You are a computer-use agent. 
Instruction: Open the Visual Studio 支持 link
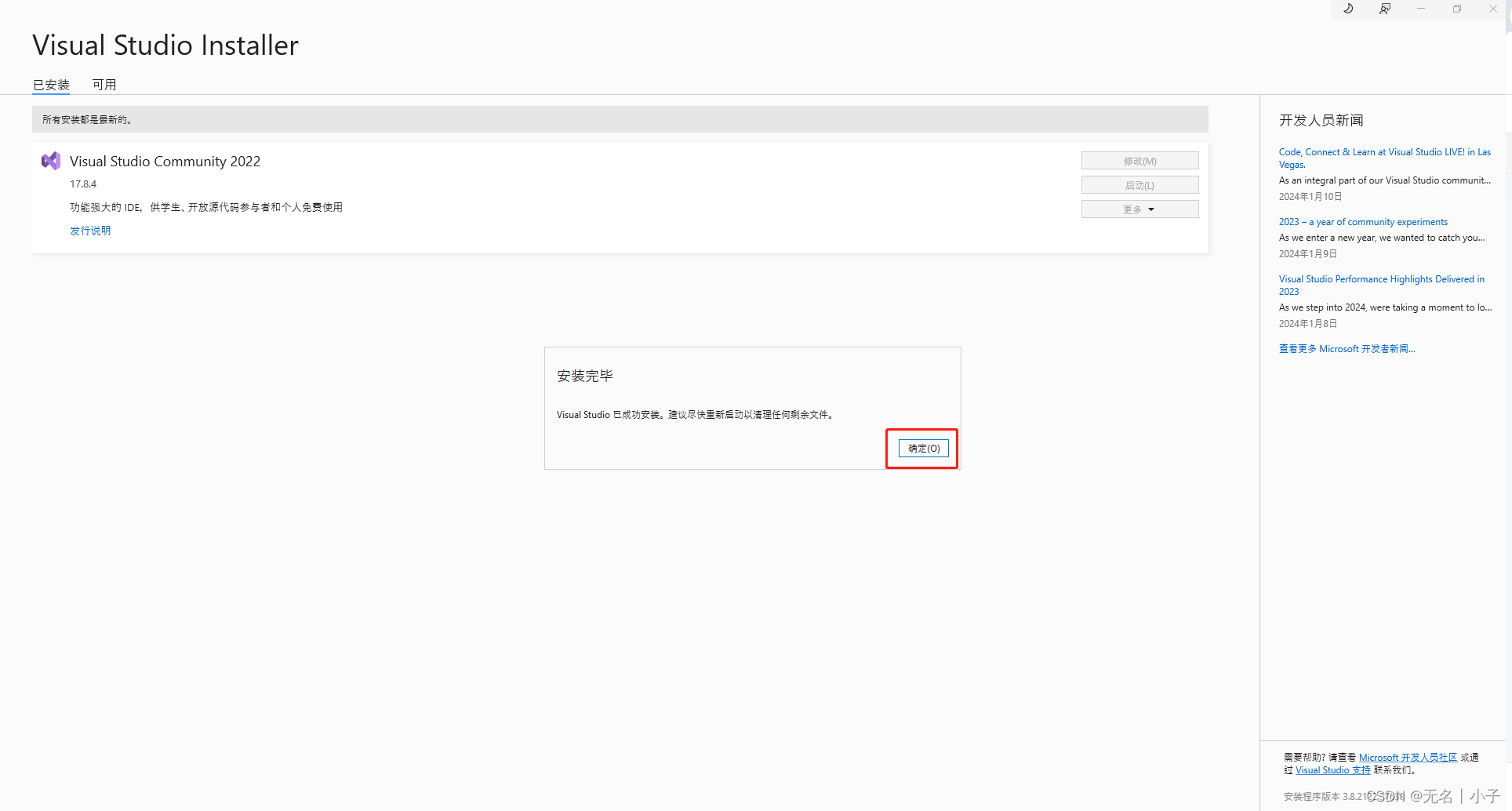pyautogui.click(x=1333, y=770)
